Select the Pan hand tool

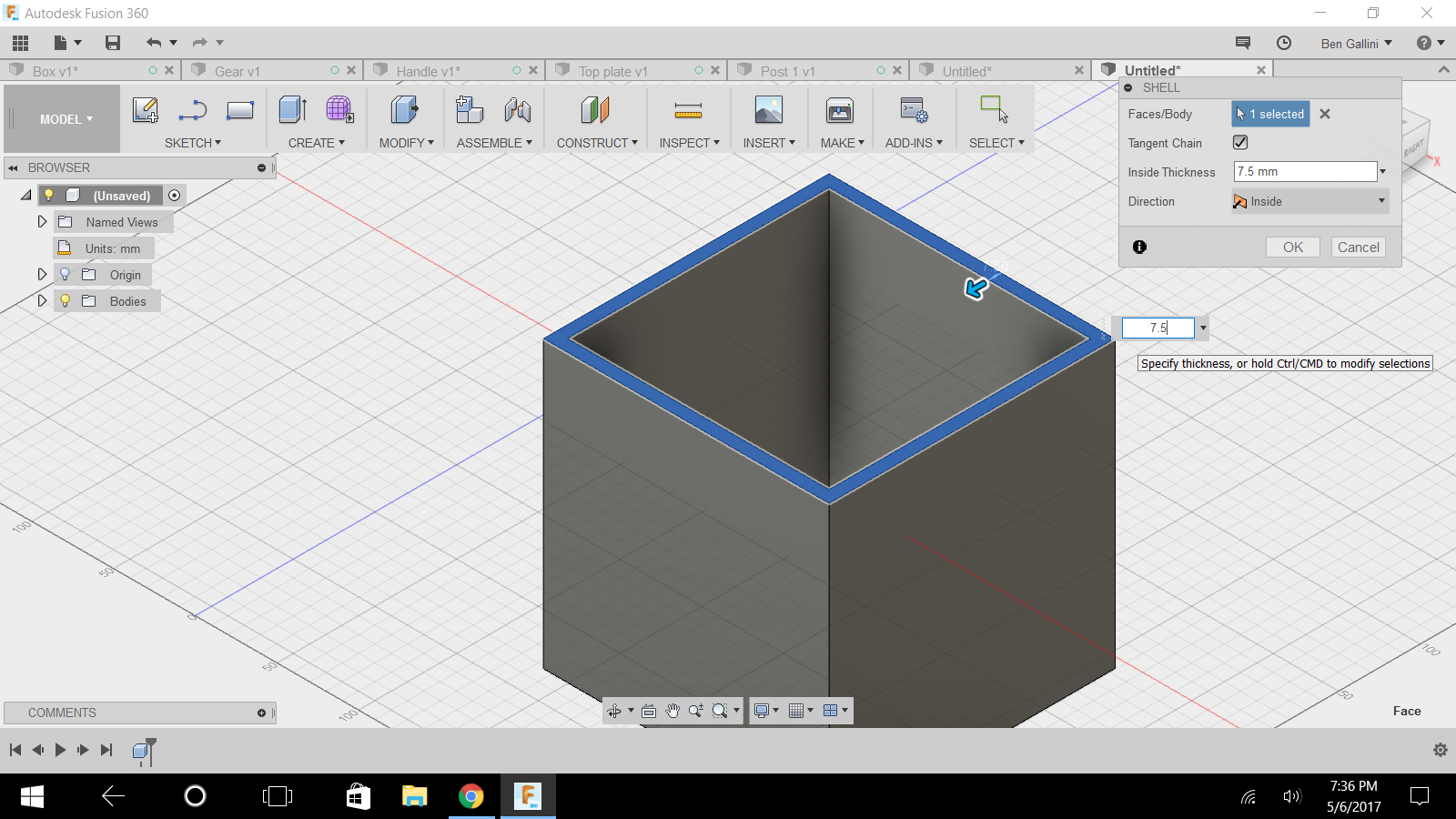(x=672, y=711)
